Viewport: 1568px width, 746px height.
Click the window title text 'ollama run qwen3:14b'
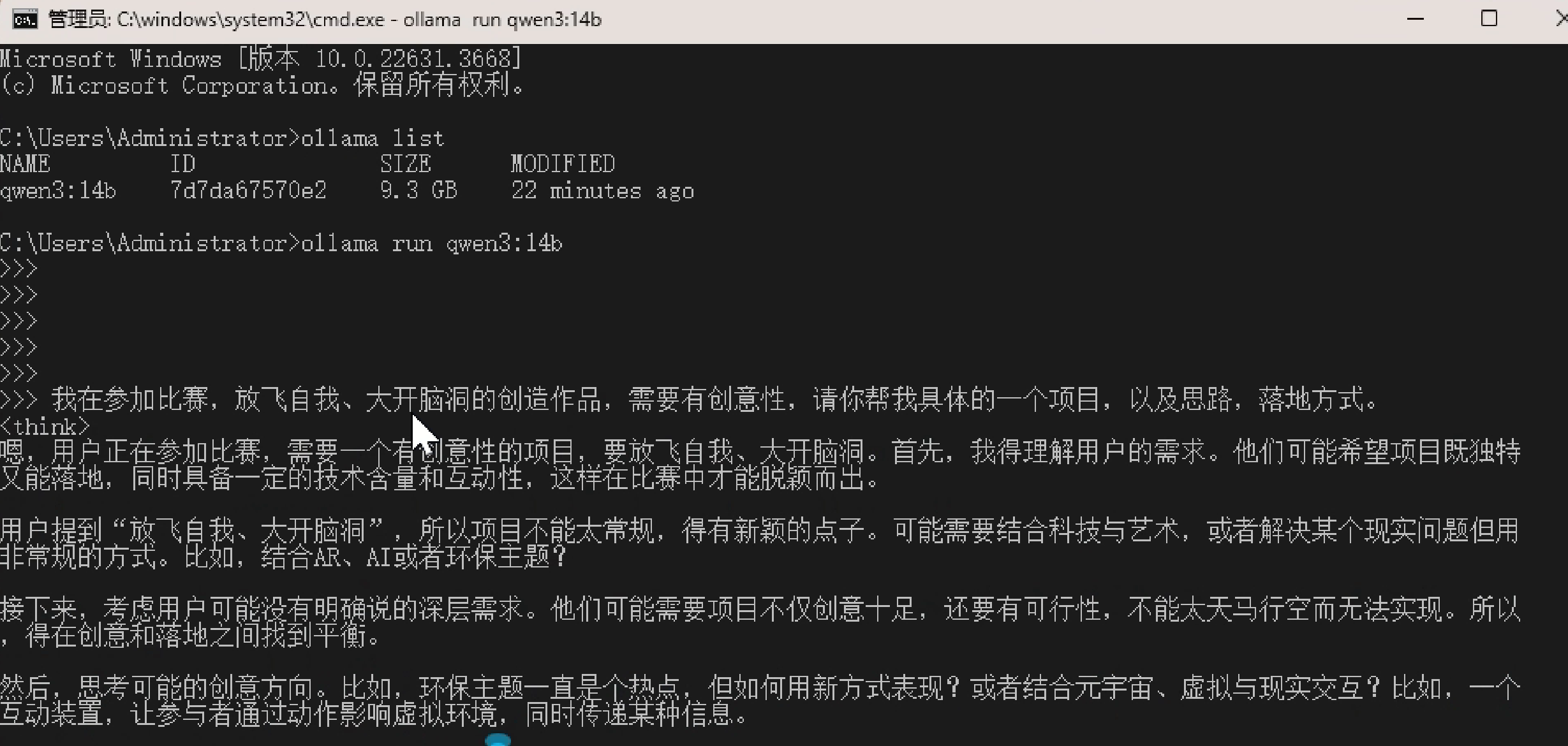[x=503, y=20]
